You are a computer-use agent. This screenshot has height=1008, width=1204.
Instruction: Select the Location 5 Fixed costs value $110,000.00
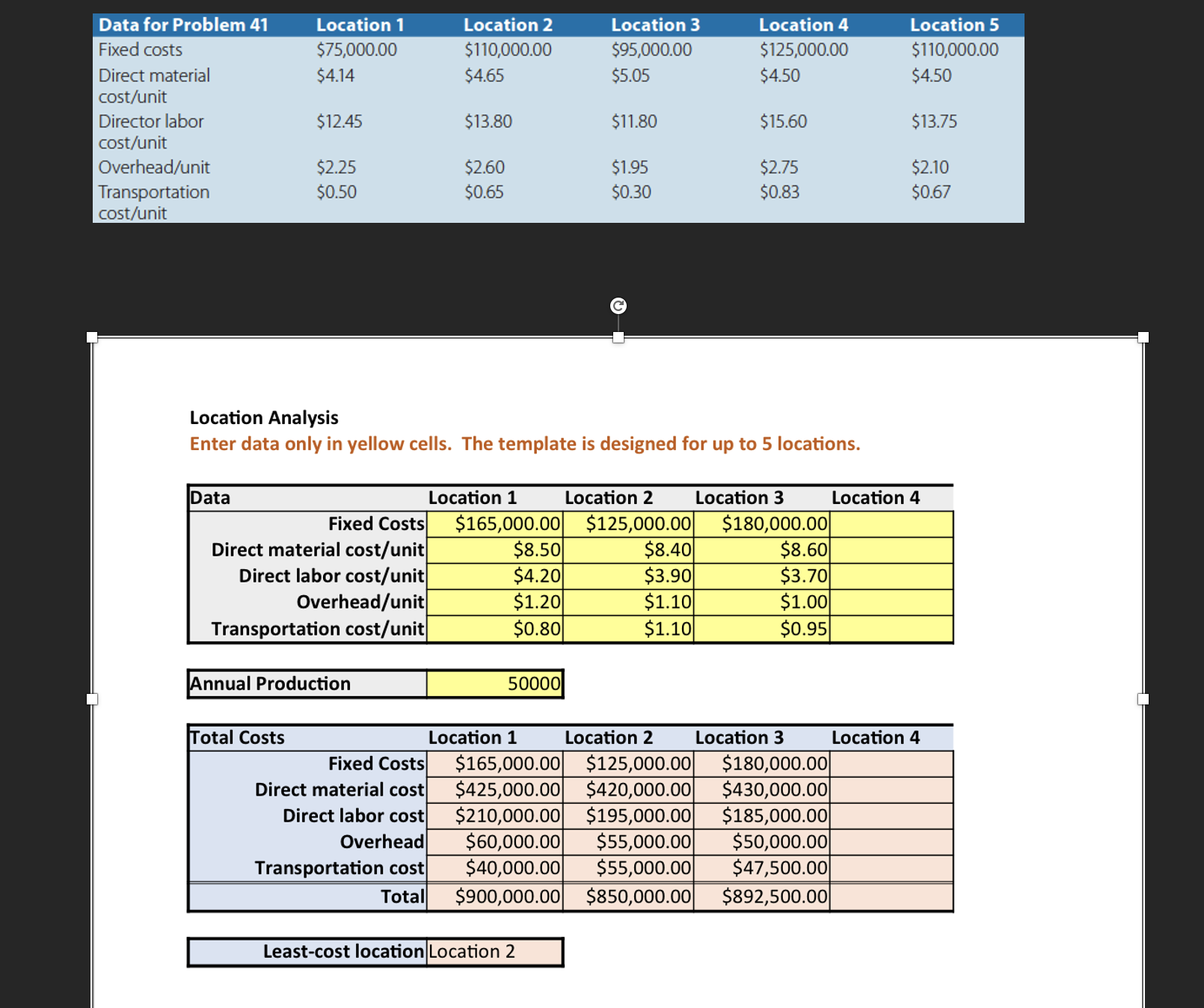[x=954, y=49]
